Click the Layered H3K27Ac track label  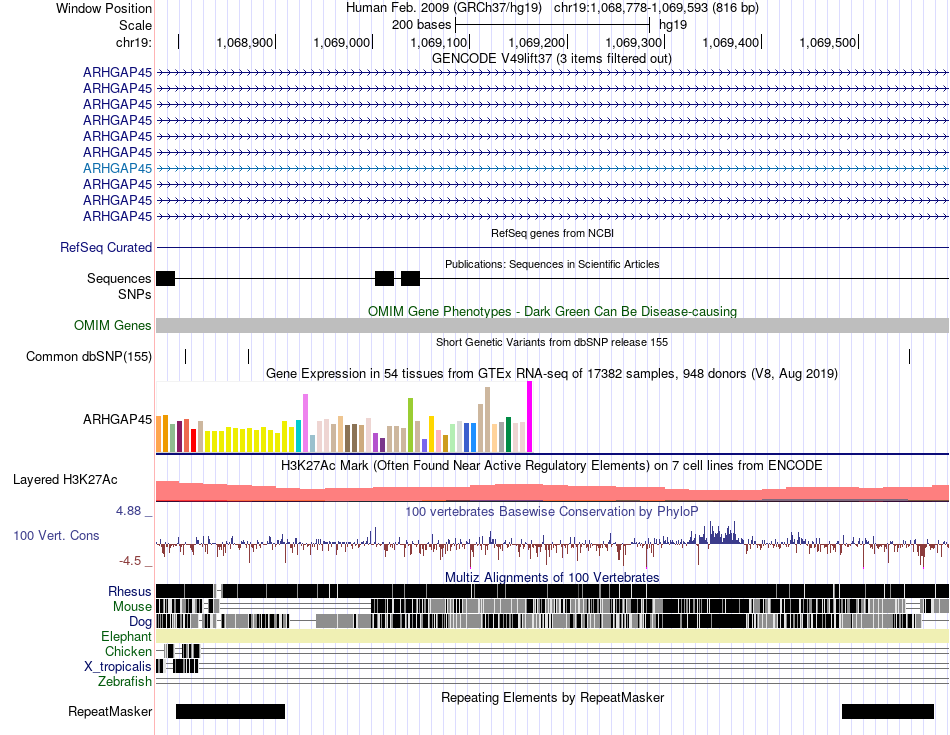tap(65, 480)
